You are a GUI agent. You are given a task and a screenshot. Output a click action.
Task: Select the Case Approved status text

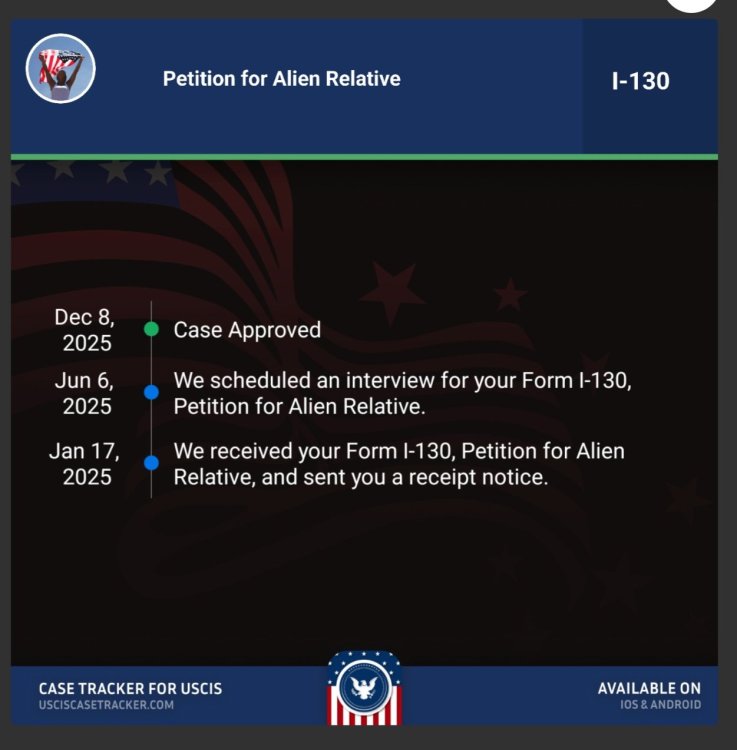pyautogui.click(x=247, y=330)
